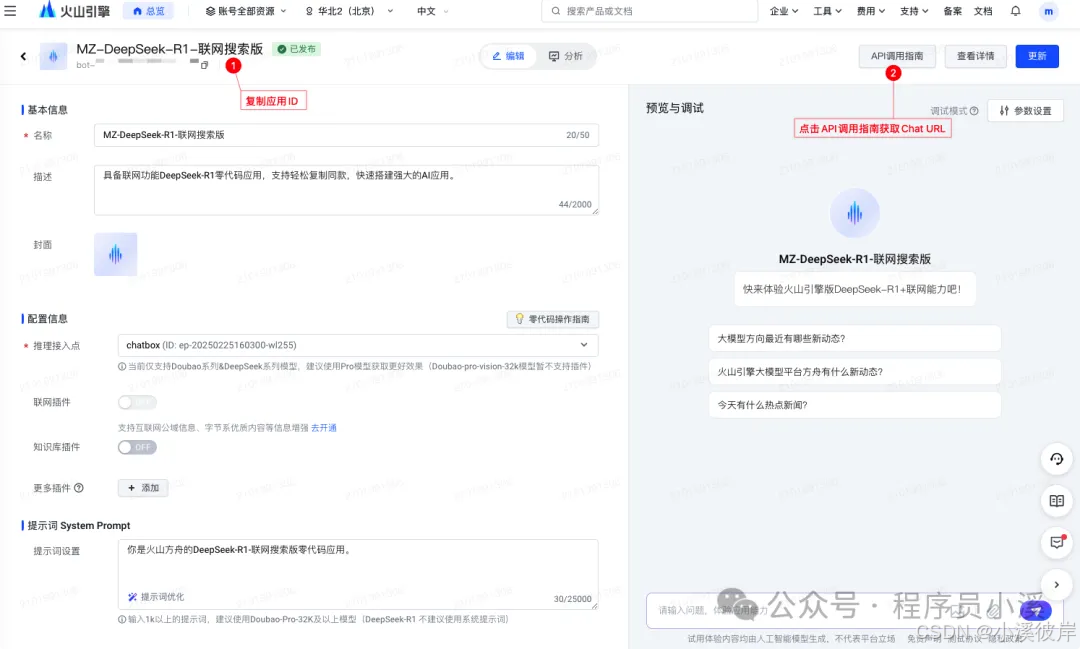Toggle the 联网插件 switch
The width and height of the screenshot is (1080, 649).
click(x=137, y=402)
